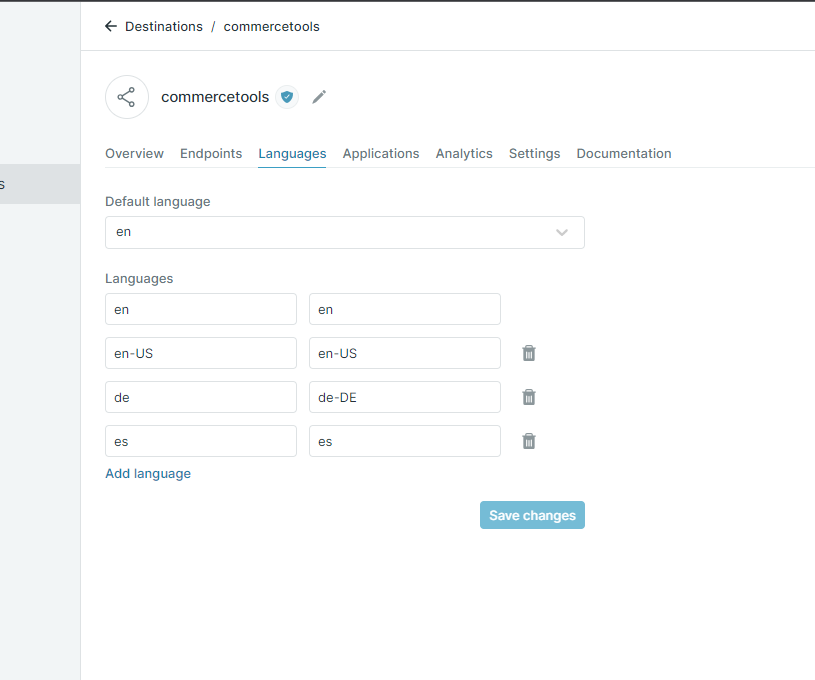Edit the 'en-US' target language field
Image resolution: width=815 pixels, height=680 pixels.
405,353
